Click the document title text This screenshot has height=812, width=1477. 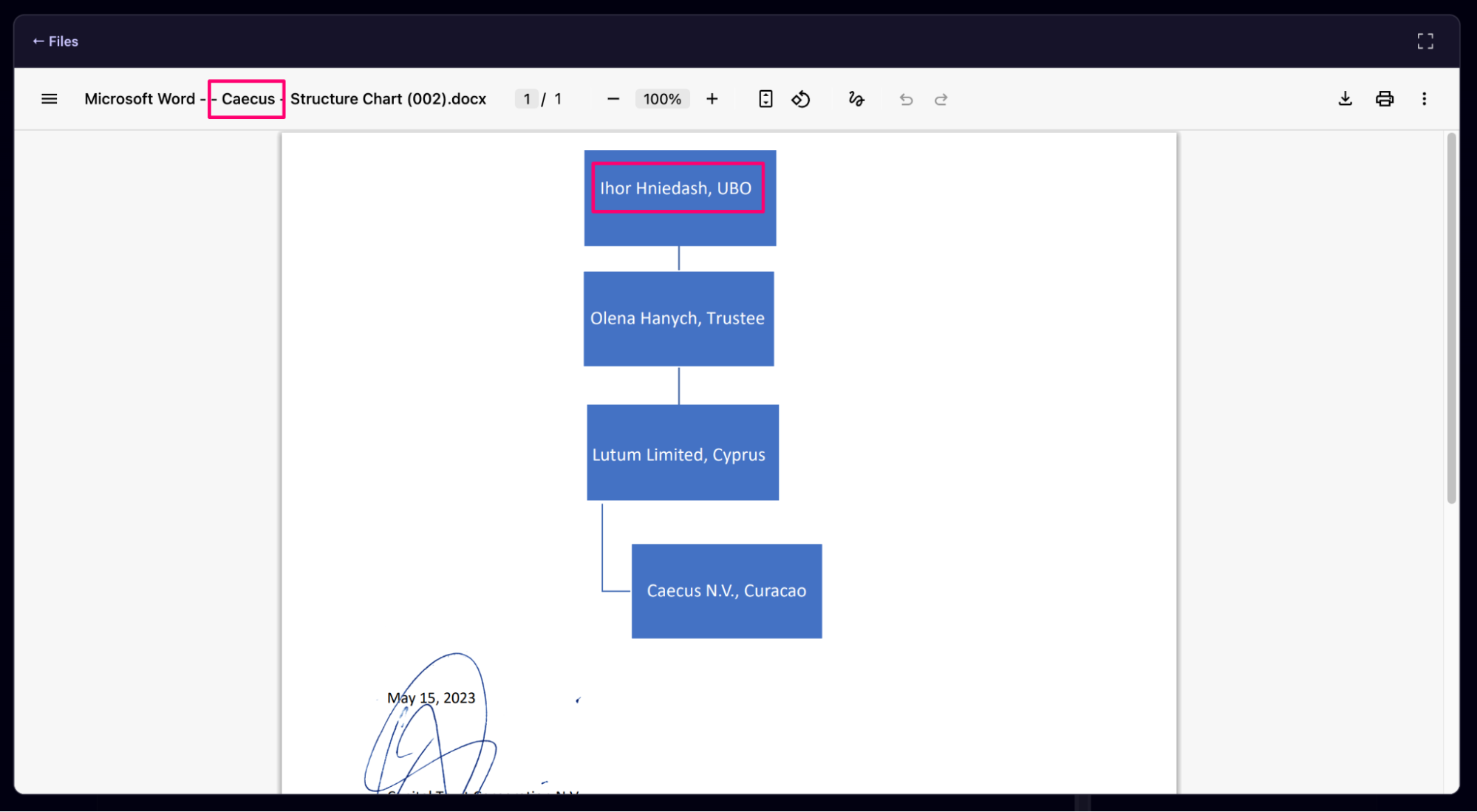[285, 99]
